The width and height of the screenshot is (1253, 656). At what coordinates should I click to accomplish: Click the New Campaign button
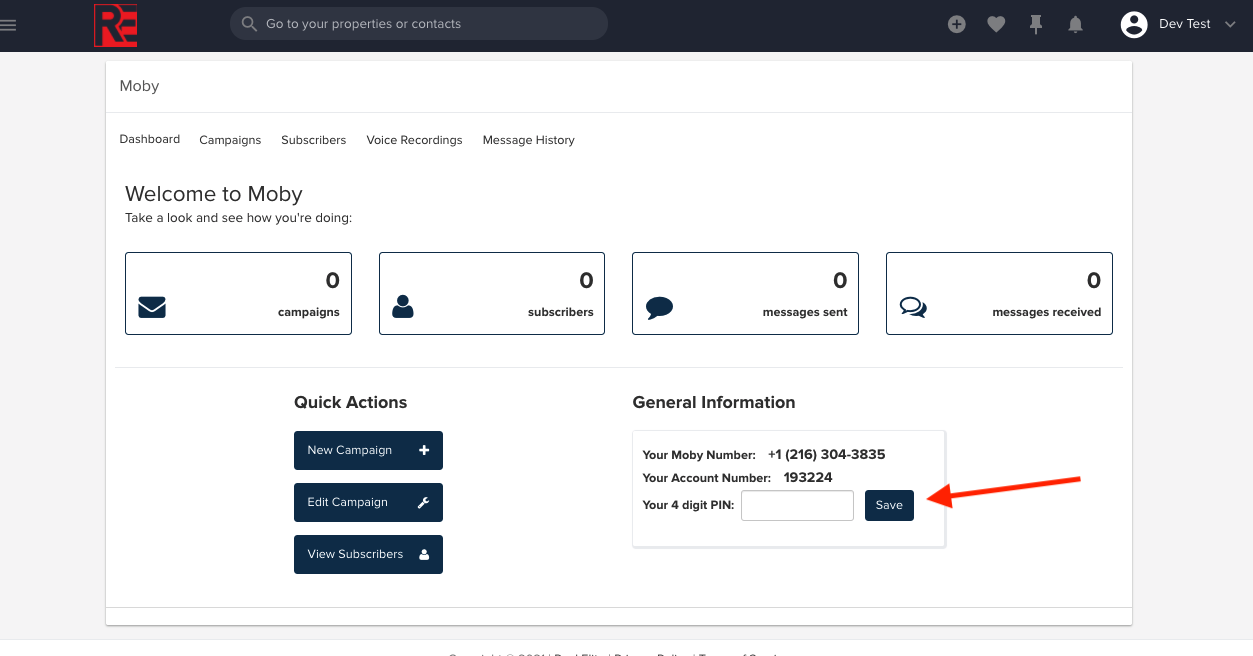click(x=368, y=450)
